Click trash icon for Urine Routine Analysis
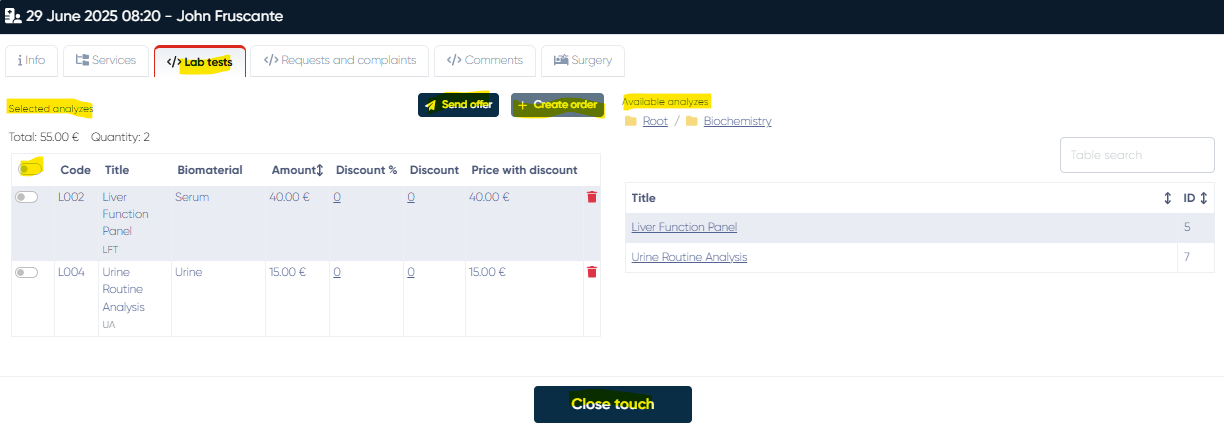1224x430 pixels. coord(592,272)
